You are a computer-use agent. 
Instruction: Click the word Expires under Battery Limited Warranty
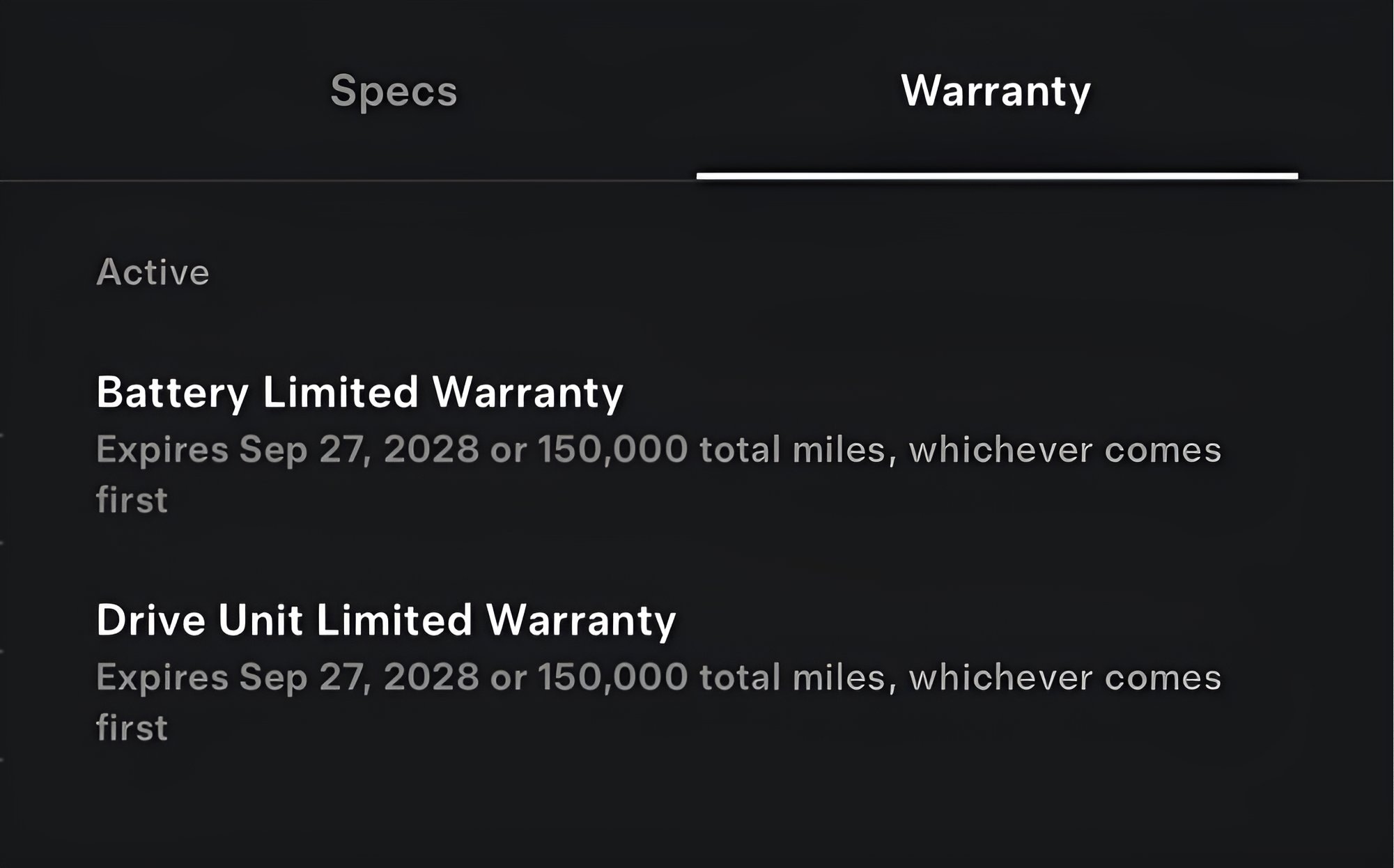[x=162, y=449]
